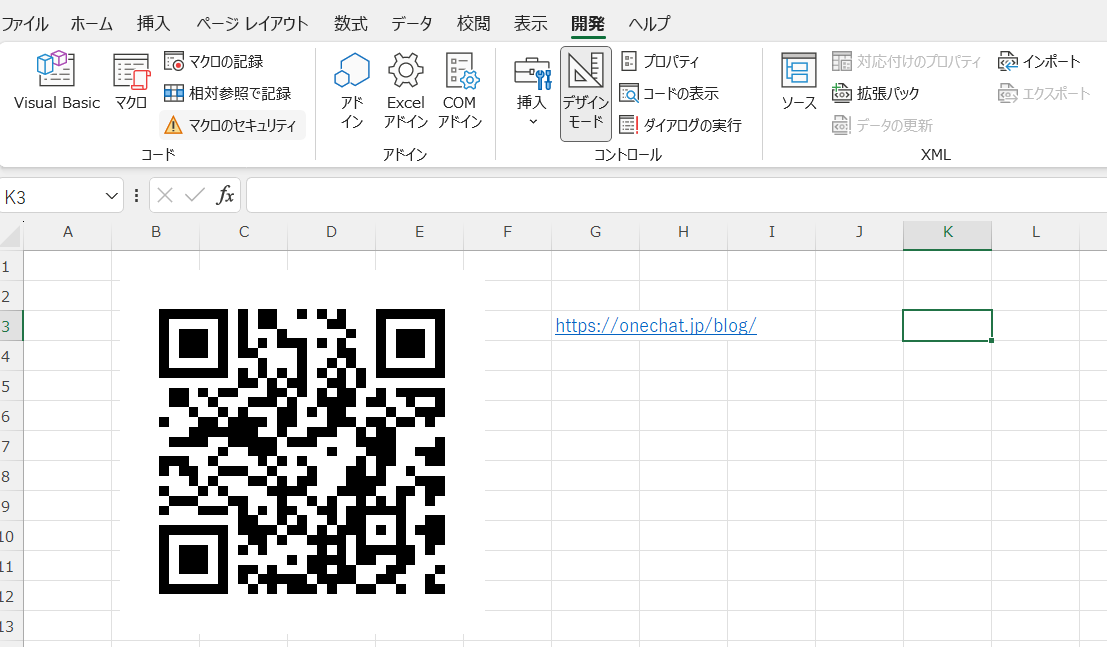Open Excel アドイン manager
This screenshot has width=1107, height=647.
tap(405, 90)
